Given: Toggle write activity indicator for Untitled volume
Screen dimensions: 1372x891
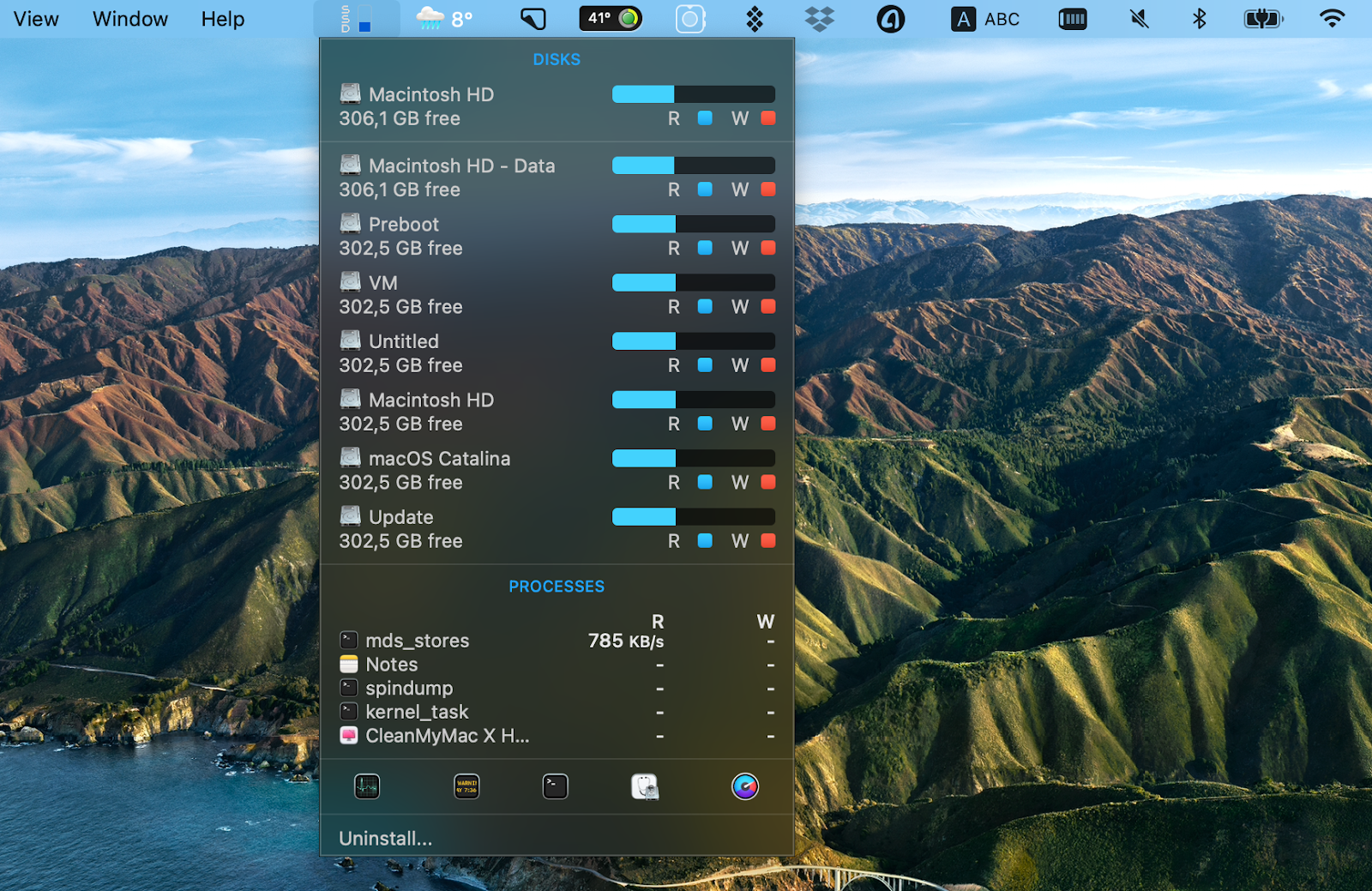Looking at the screenshot, I should (x=768, y=365).
